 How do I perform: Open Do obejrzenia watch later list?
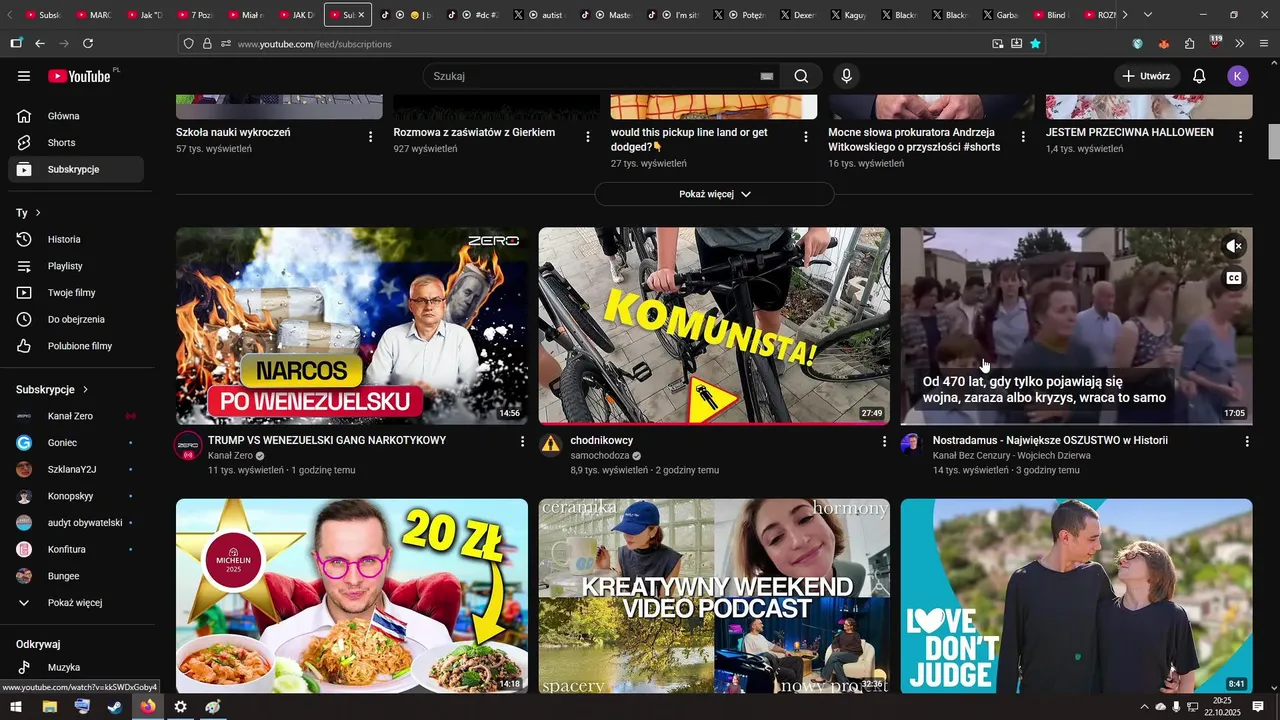coord(76,320)
